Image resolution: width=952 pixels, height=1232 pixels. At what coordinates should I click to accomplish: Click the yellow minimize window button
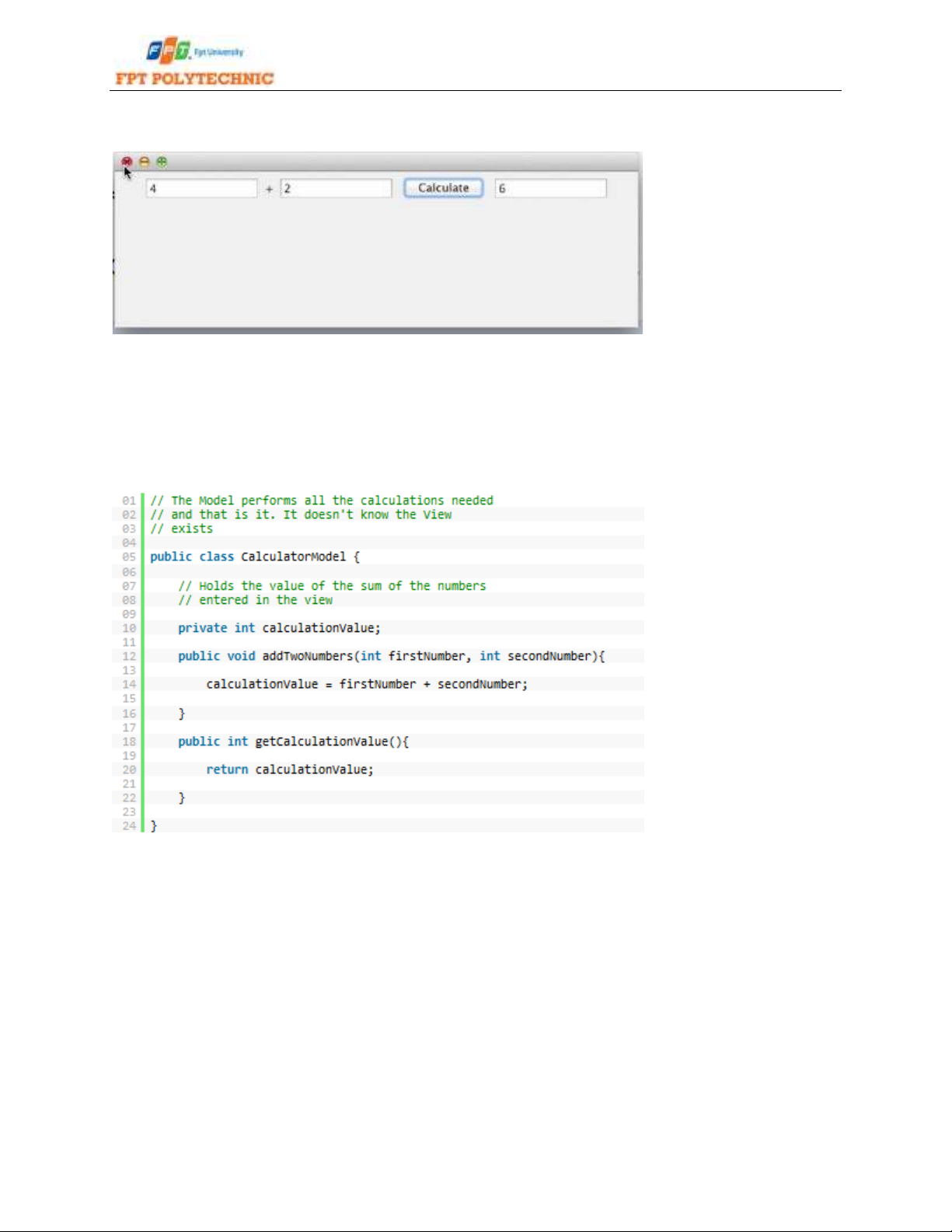click(x=144, y=162)
